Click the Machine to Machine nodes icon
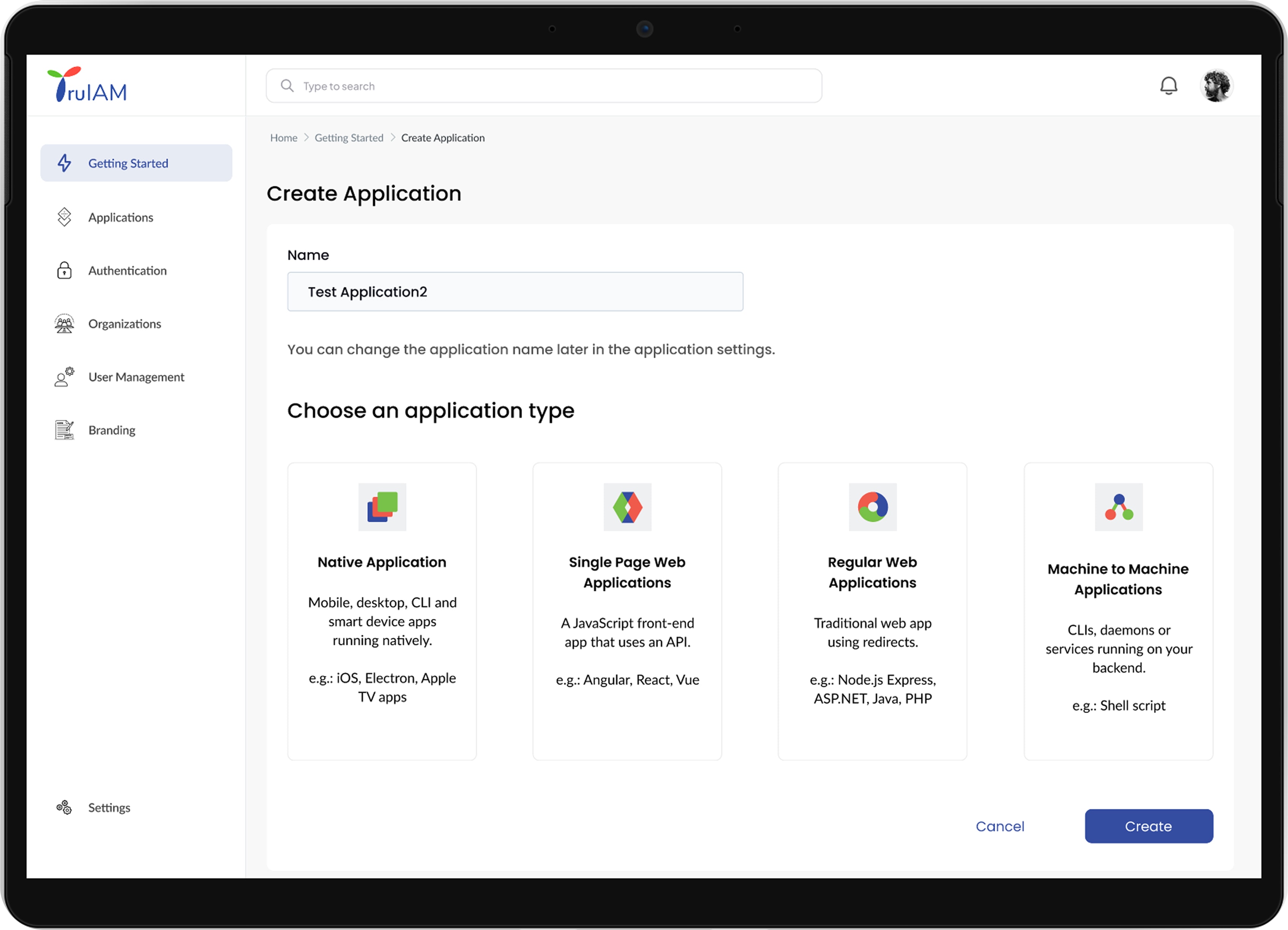The height and width of the screenshot is (930, 1288). pyautogui.click(x=1118, y=507)
